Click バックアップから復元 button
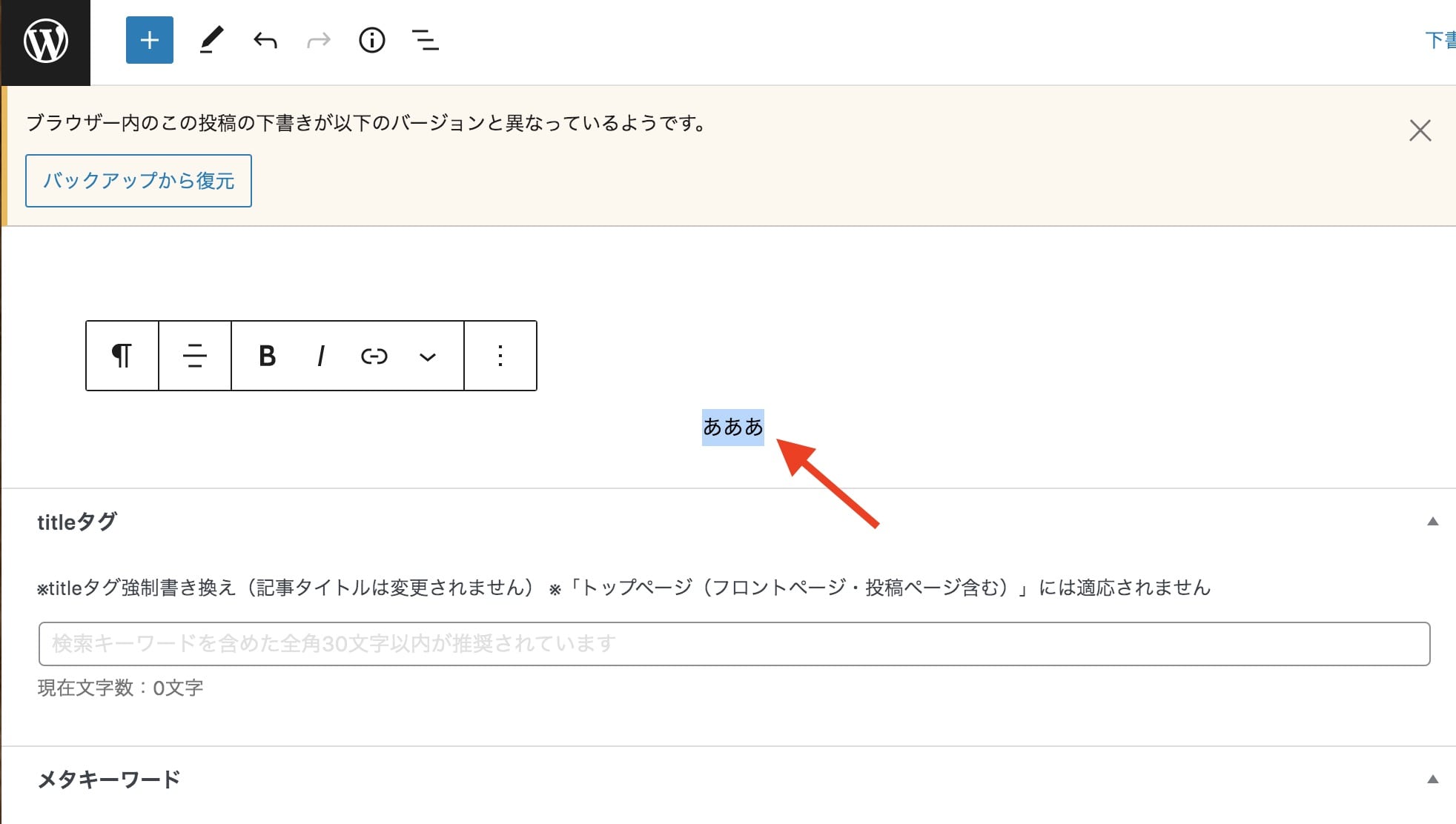Viewport: 1456px width, 824px height. pyautogui.click(x=139, y=181)
